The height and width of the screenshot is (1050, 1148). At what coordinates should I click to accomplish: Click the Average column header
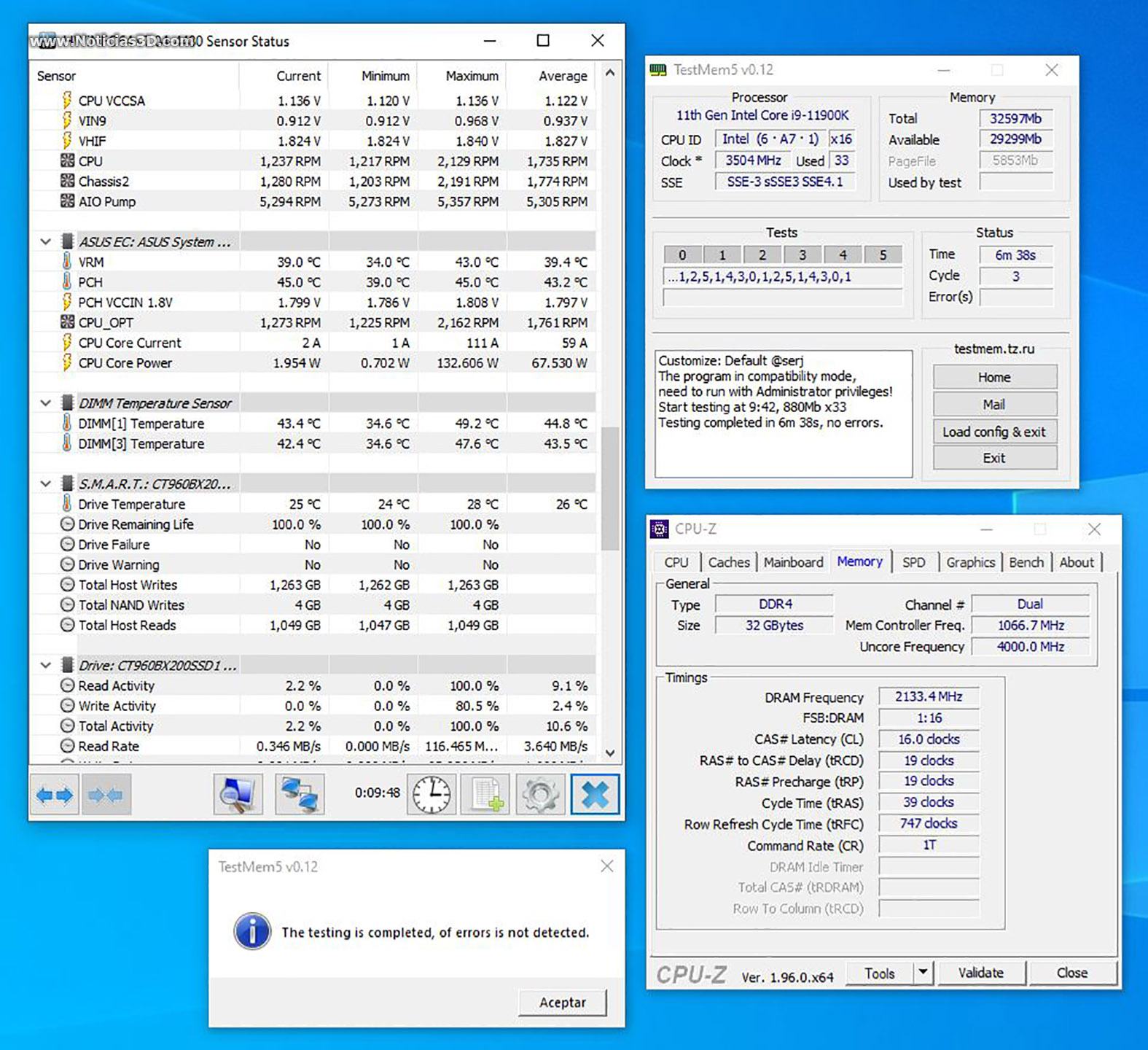click(x=552, y=76)
